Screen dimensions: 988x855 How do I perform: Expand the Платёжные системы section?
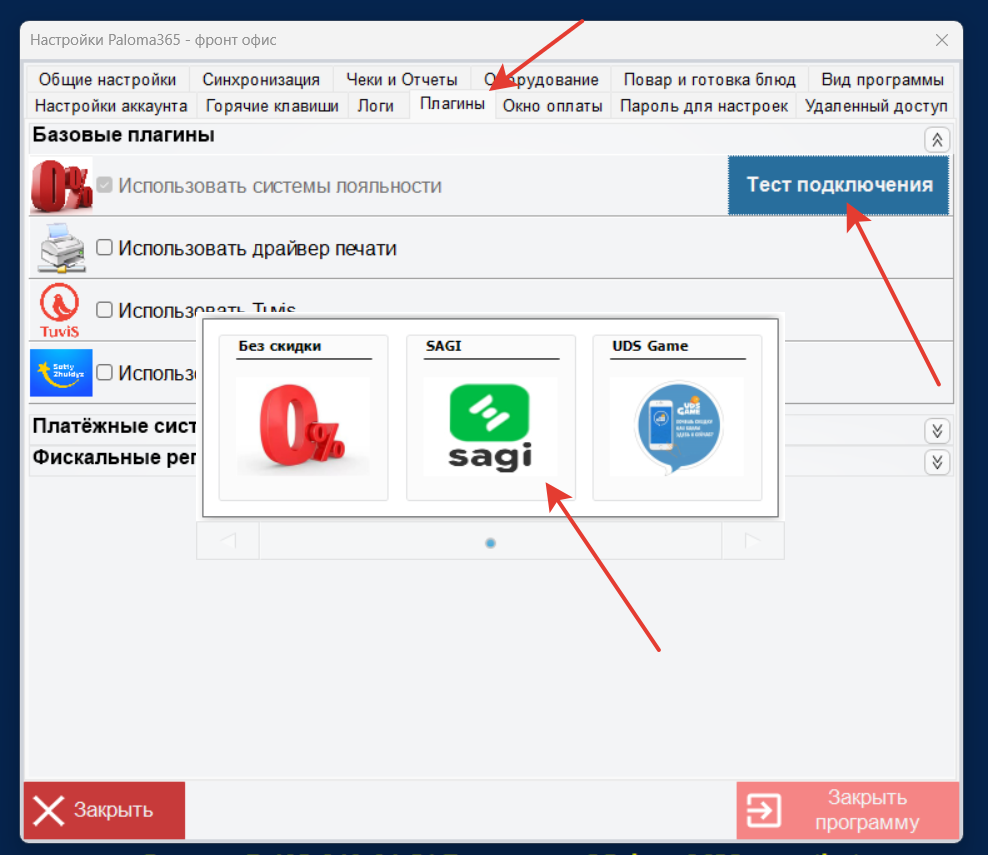click(x=937, y=430)
